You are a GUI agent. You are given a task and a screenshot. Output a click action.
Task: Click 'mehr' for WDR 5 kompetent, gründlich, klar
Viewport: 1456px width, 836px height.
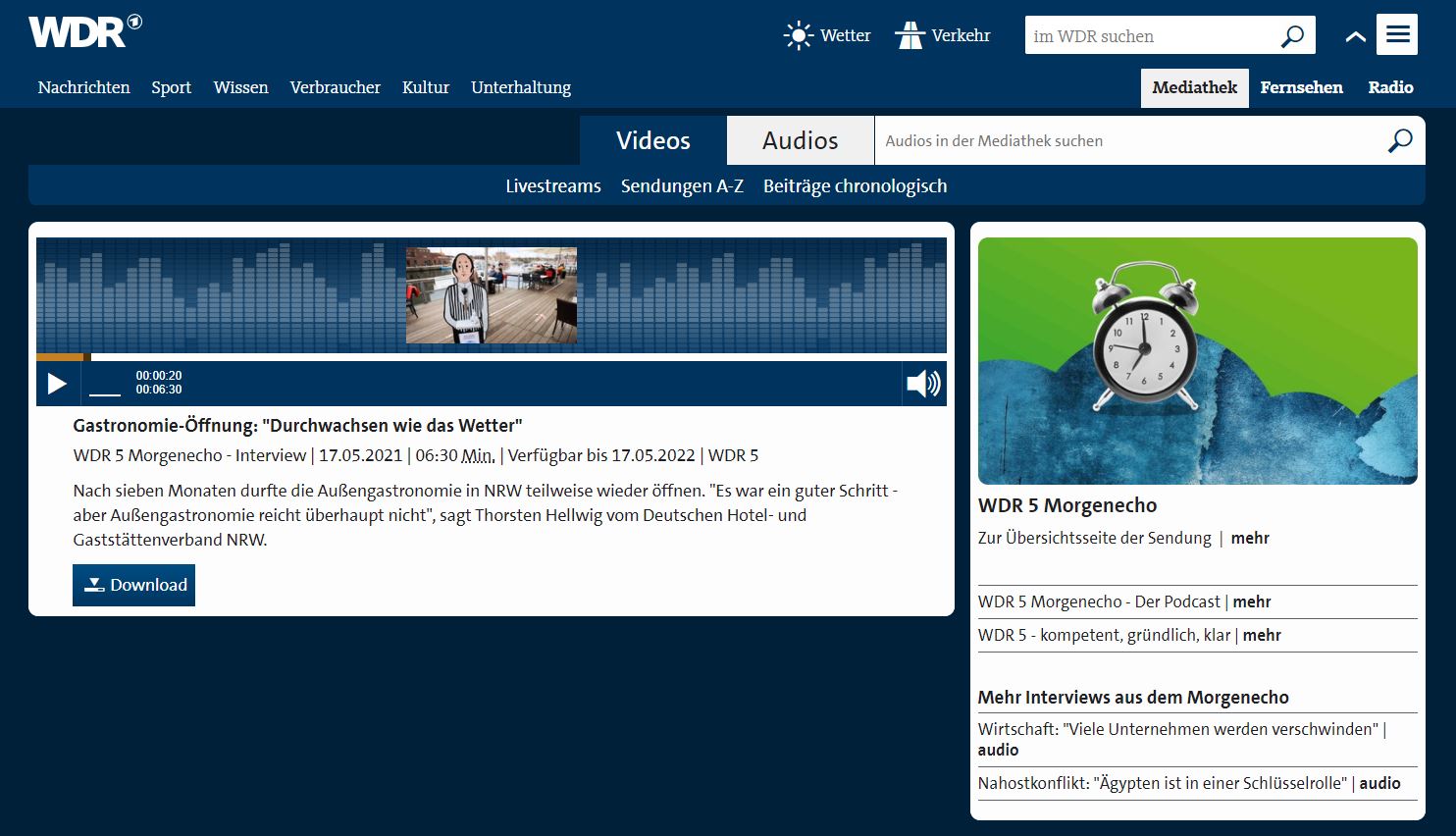pos(1262,635)
